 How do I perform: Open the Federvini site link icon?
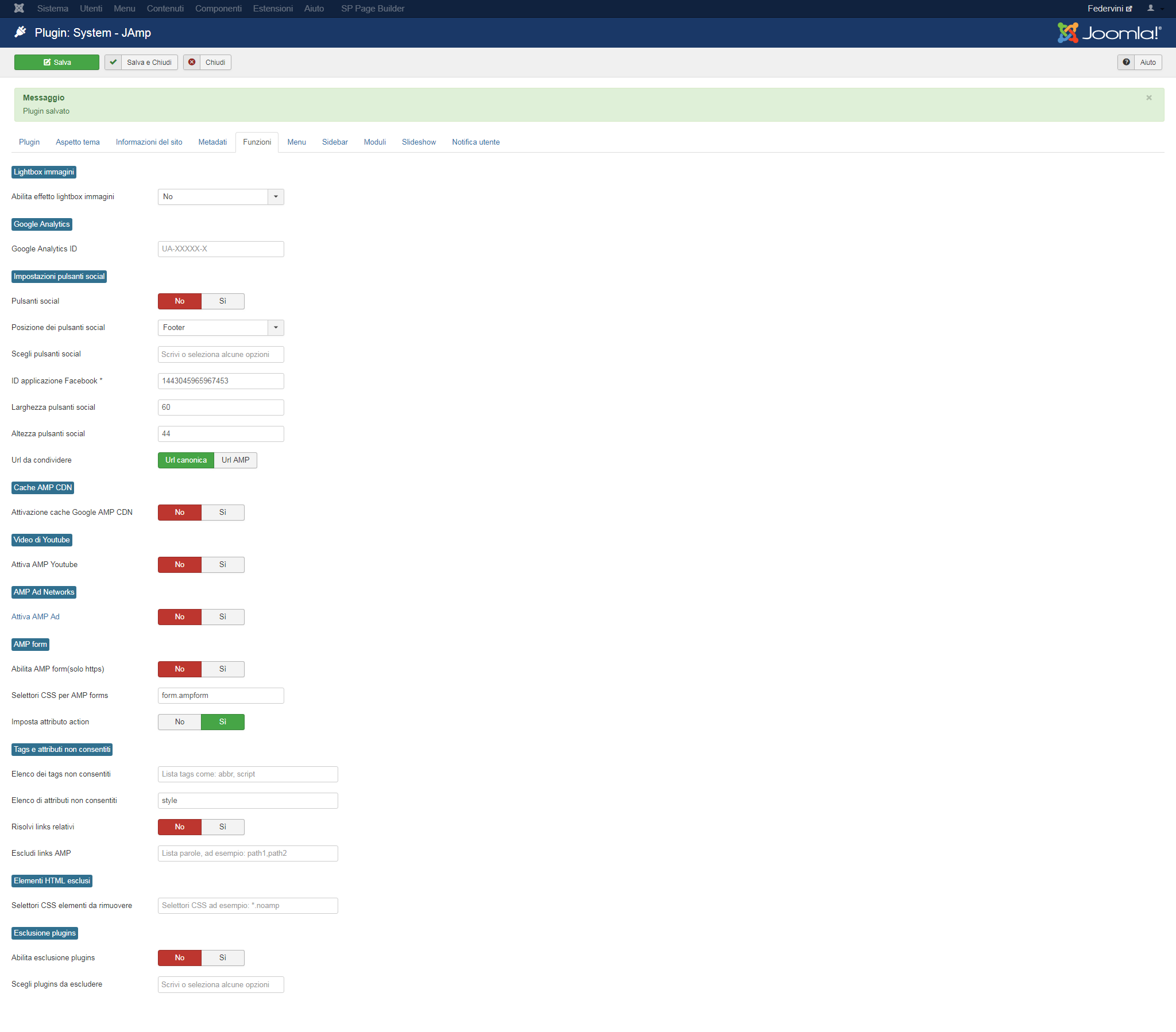click(1129, 9)
